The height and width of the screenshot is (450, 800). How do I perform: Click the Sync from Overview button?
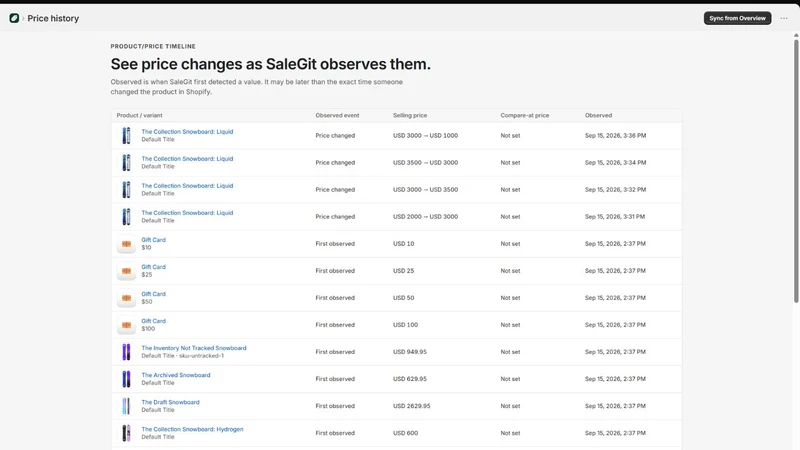(x=737, y=18)
